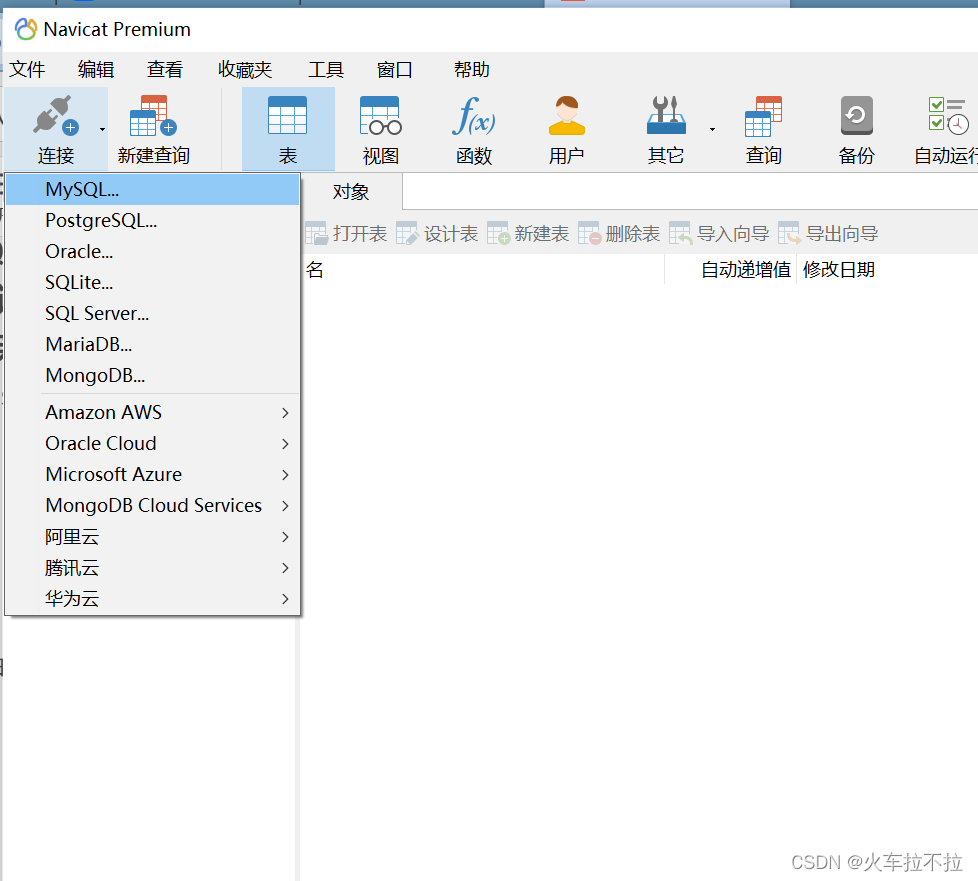
Task: Select the Table (表) toolbar icon
Action: pyautogui.click(x=288, y=115)
